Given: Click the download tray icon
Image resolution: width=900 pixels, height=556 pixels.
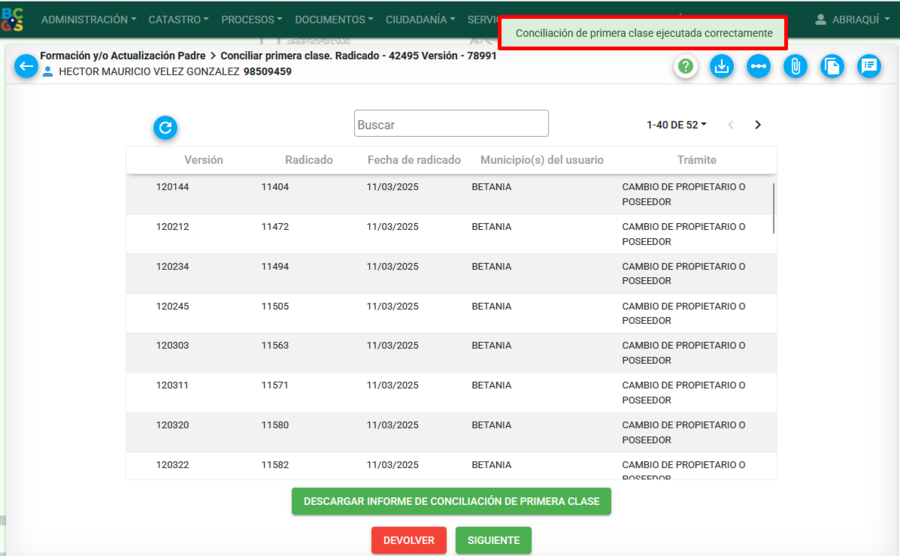Looking at the screenshot, I should coord(721,67).
